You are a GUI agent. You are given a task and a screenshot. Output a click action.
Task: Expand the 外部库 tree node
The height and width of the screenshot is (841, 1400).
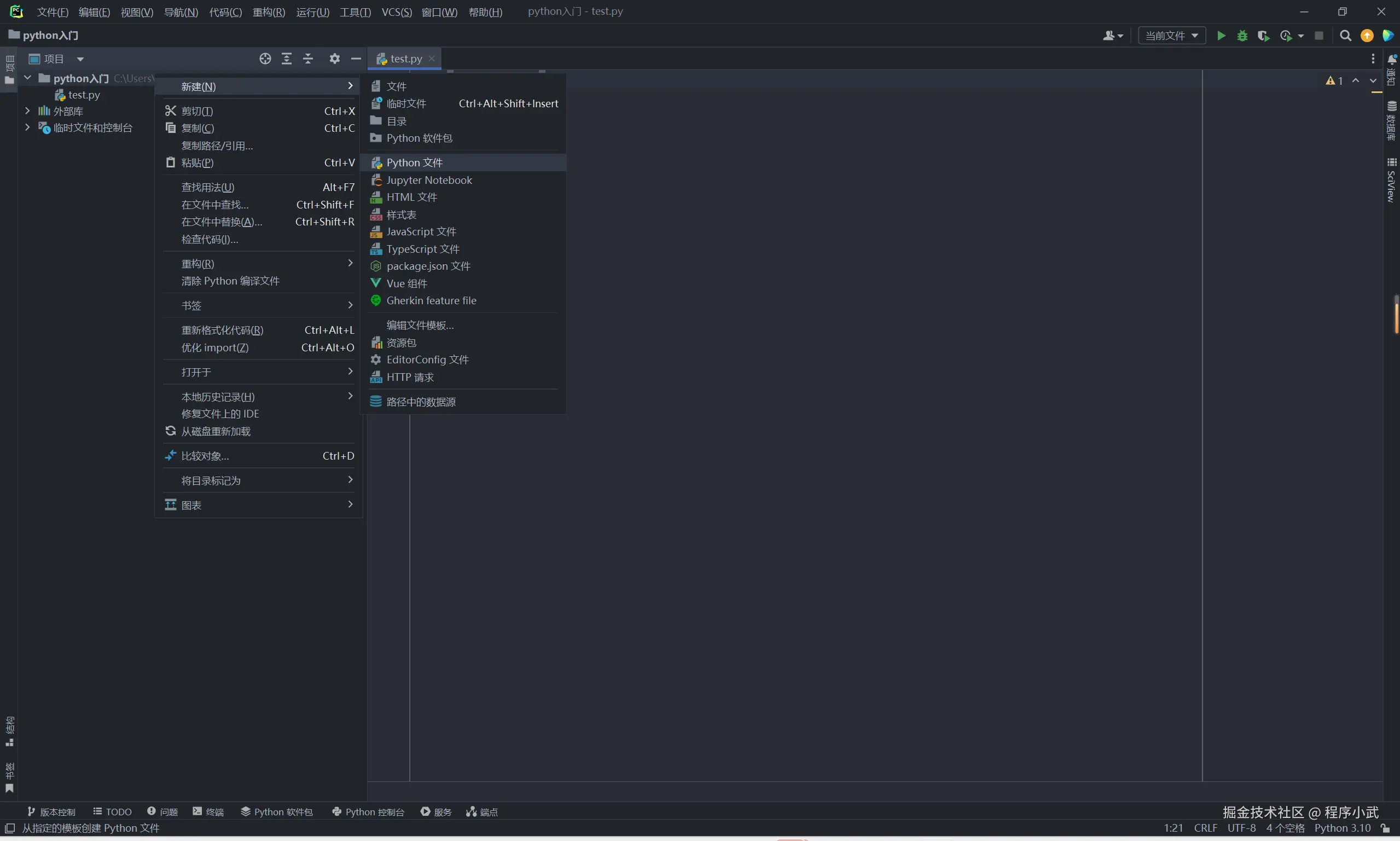(27, 111)
